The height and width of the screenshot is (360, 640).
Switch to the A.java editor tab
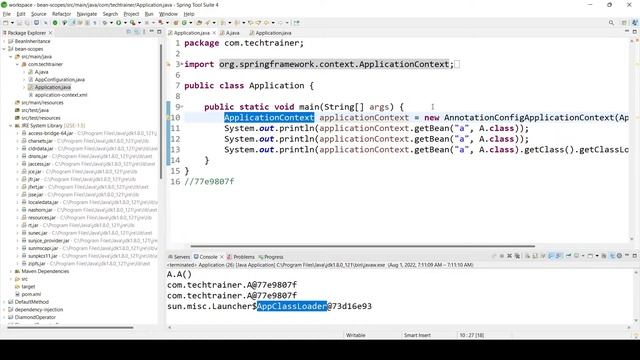click(x=230, y=33)
